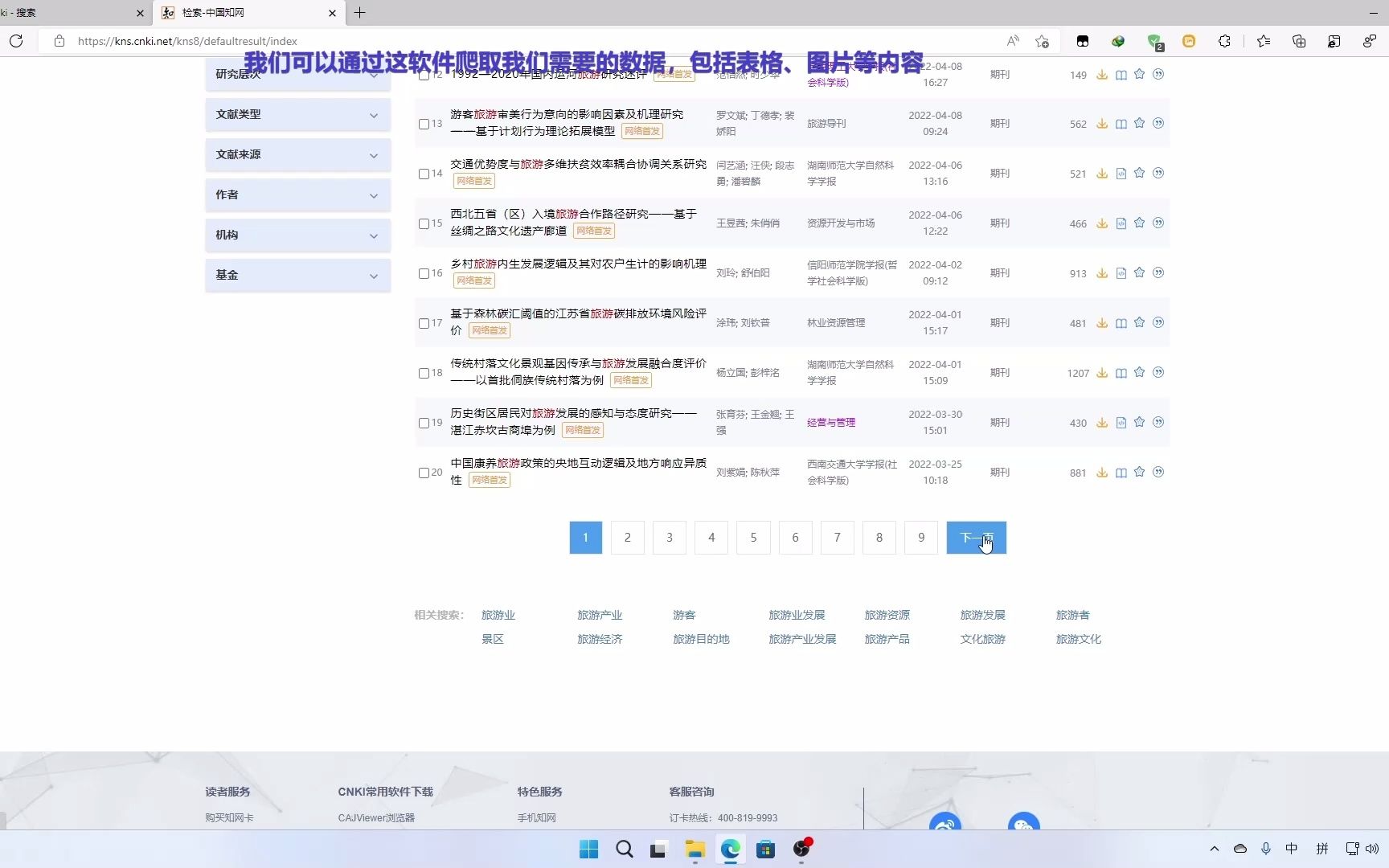Download article 13 with 562 downloads
The height and width of the screenshot is (868, 1389).
pyautogui.click(x=1102, y=124)
